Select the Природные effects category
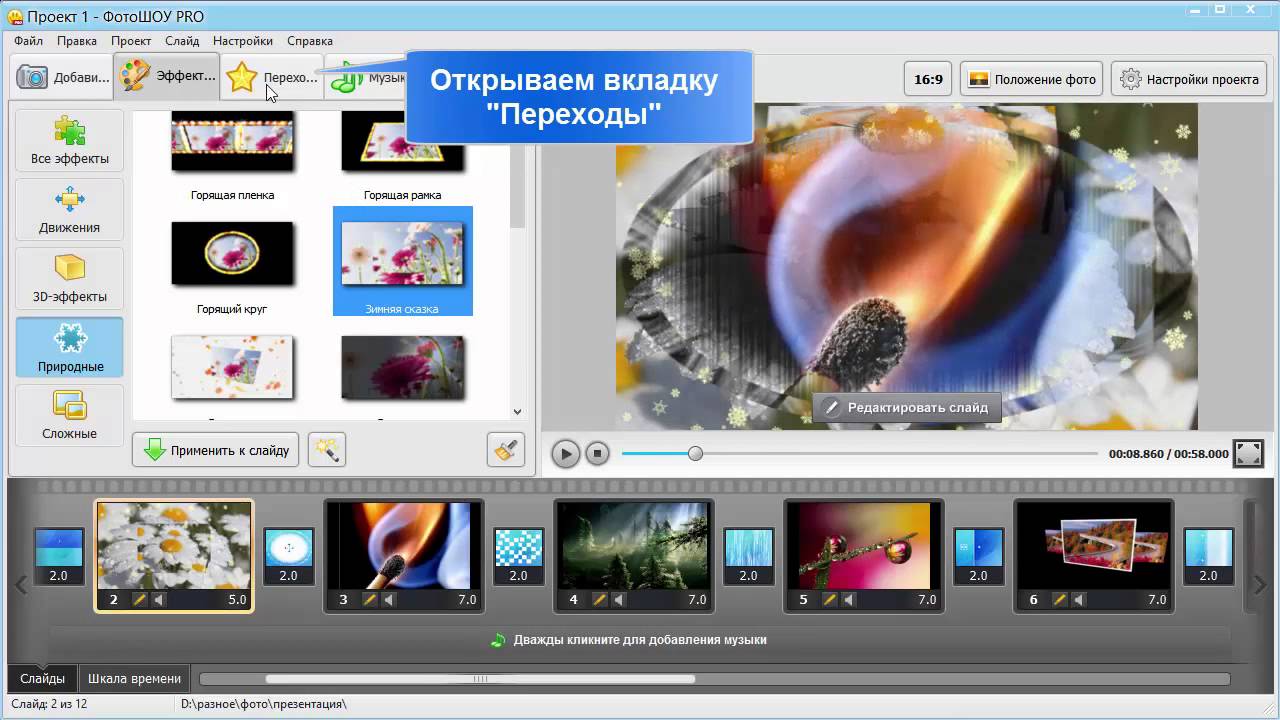 pyautogui.click(x=70, y=347)
